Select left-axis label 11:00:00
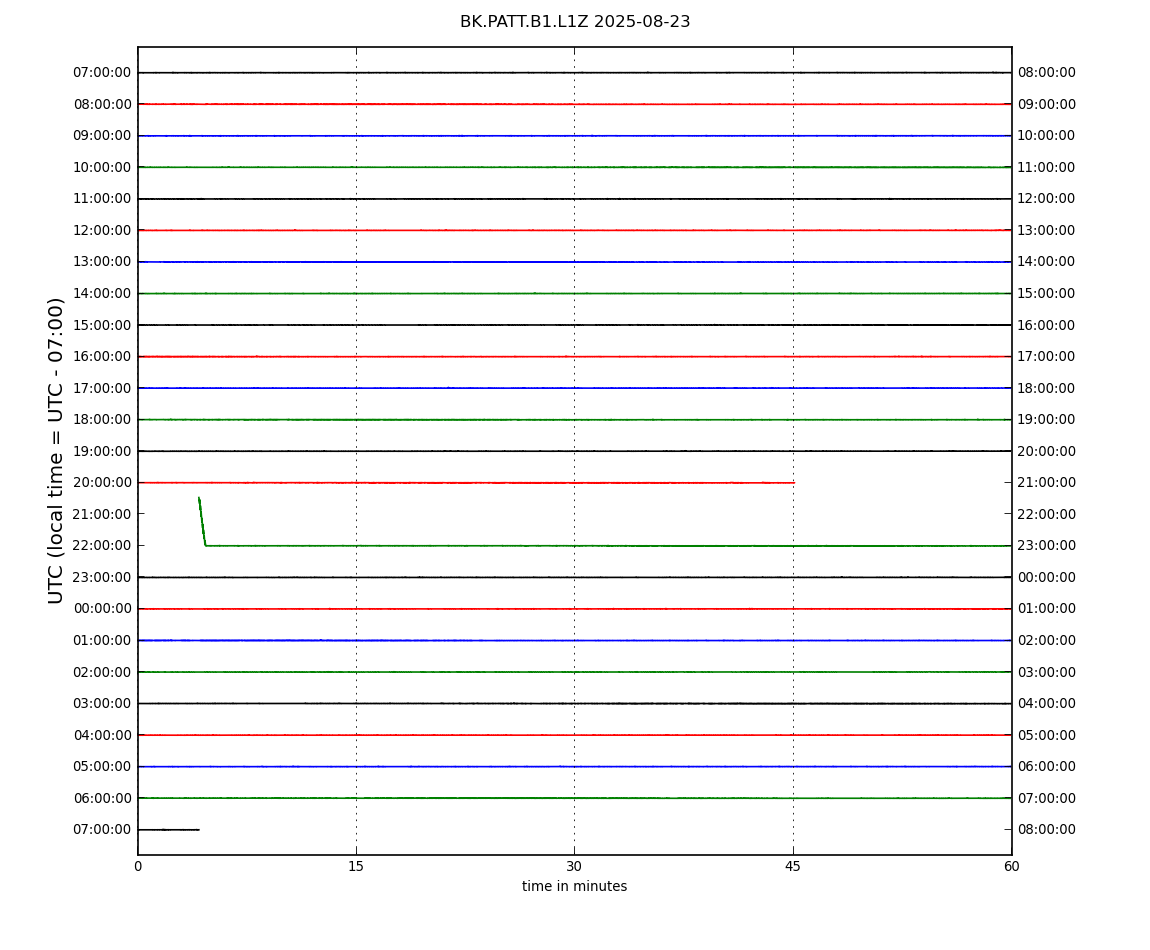 [x=102, y=199]
